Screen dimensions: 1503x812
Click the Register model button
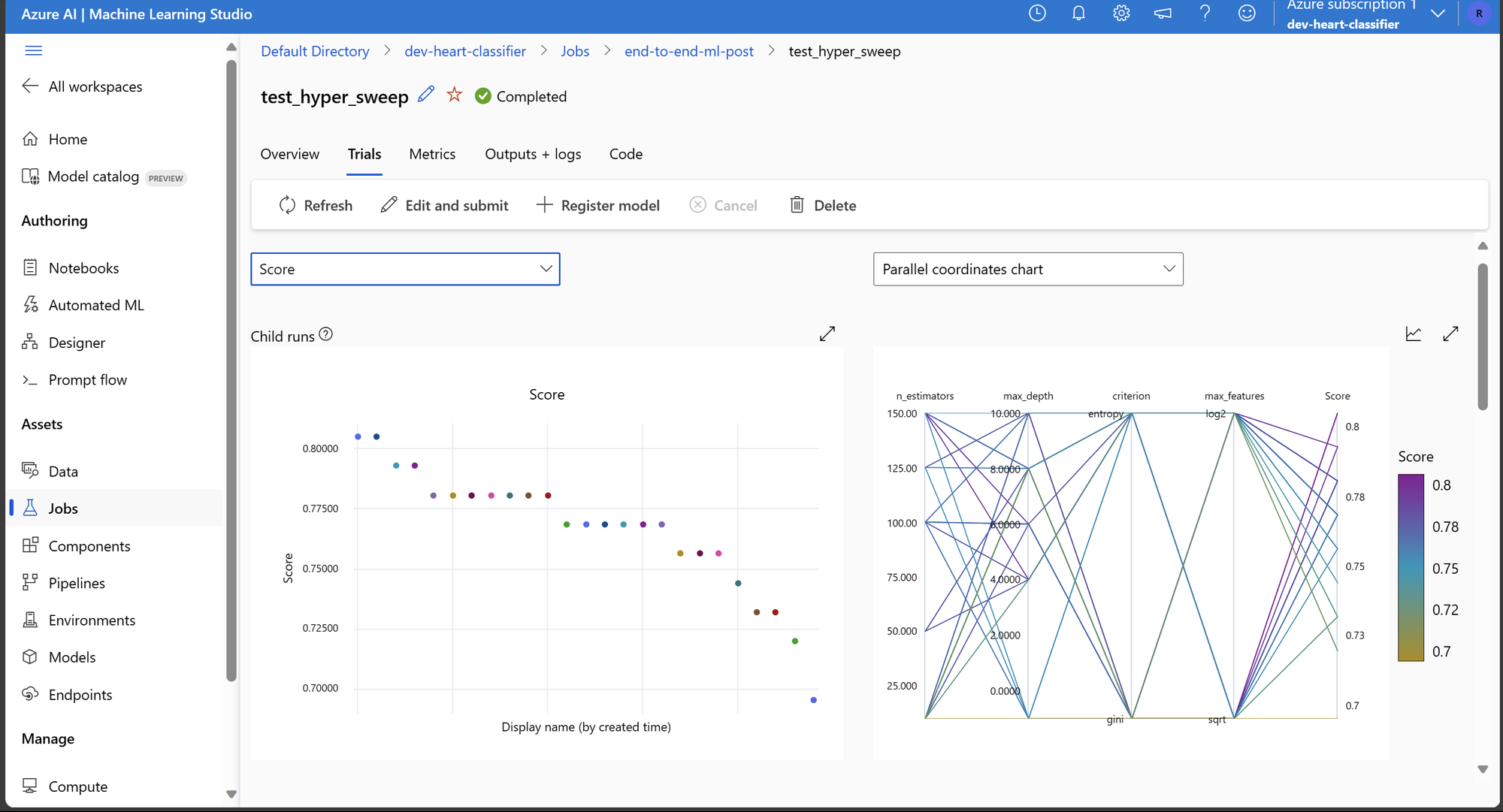click(598, 205)
